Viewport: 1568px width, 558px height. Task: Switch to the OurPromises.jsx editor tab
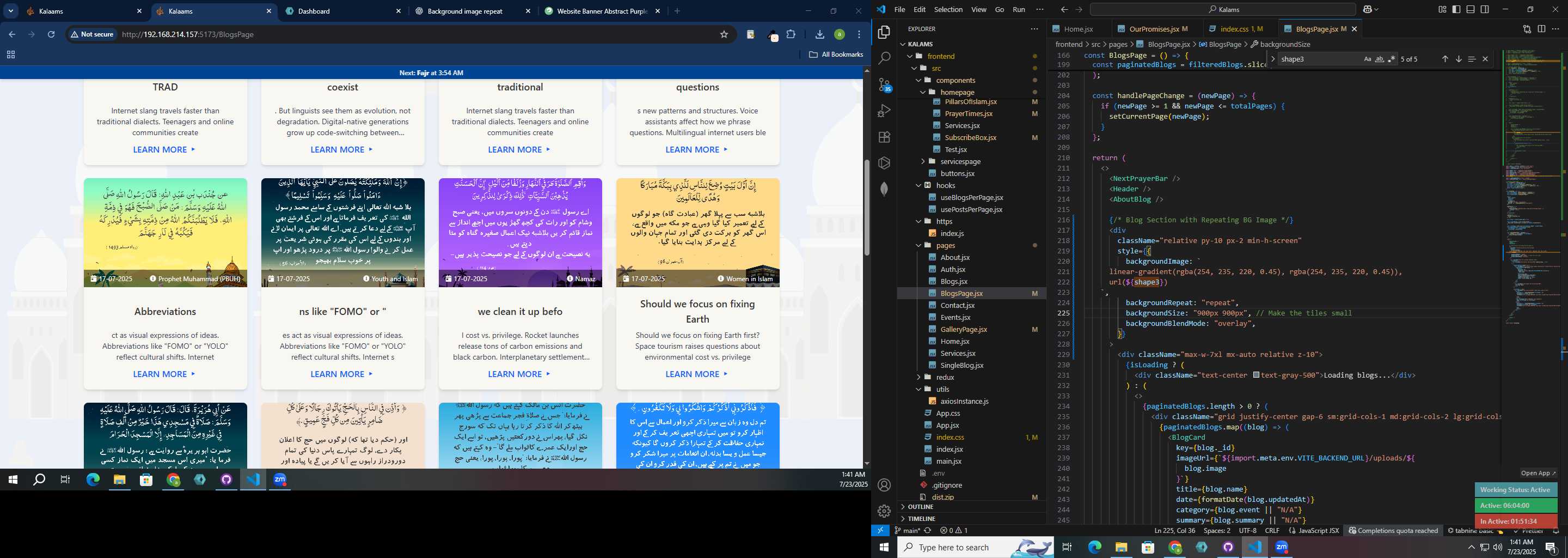1157,29
